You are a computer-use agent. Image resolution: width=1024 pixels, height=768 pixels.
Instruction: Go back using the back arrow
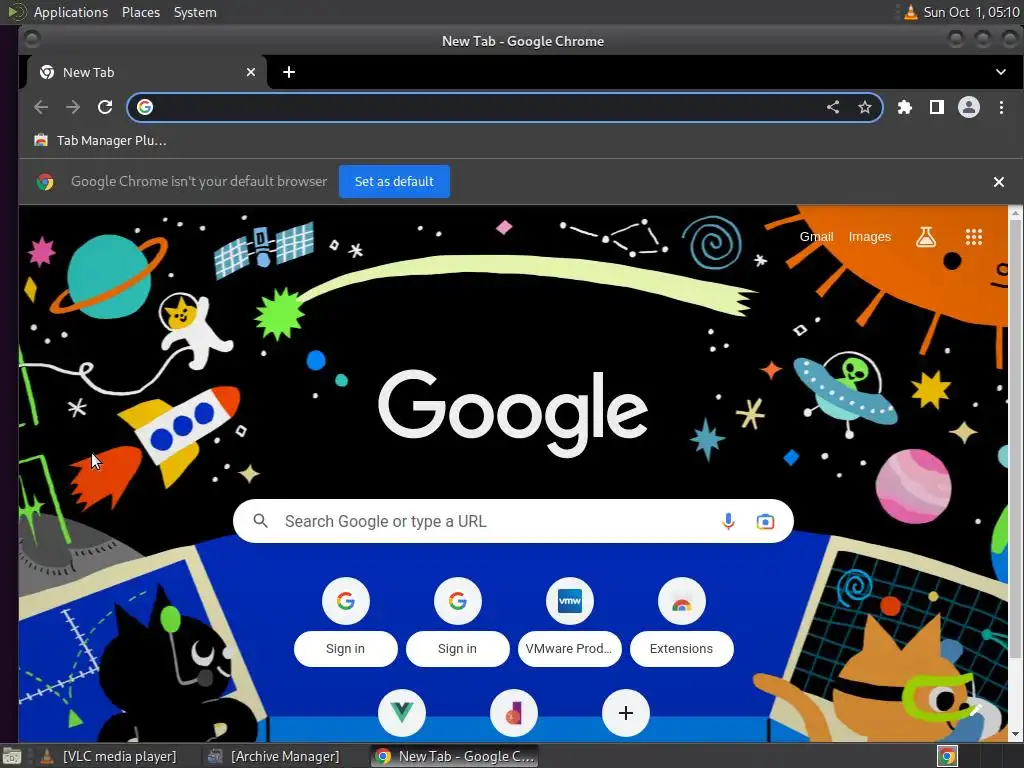[x=40, y=107]
